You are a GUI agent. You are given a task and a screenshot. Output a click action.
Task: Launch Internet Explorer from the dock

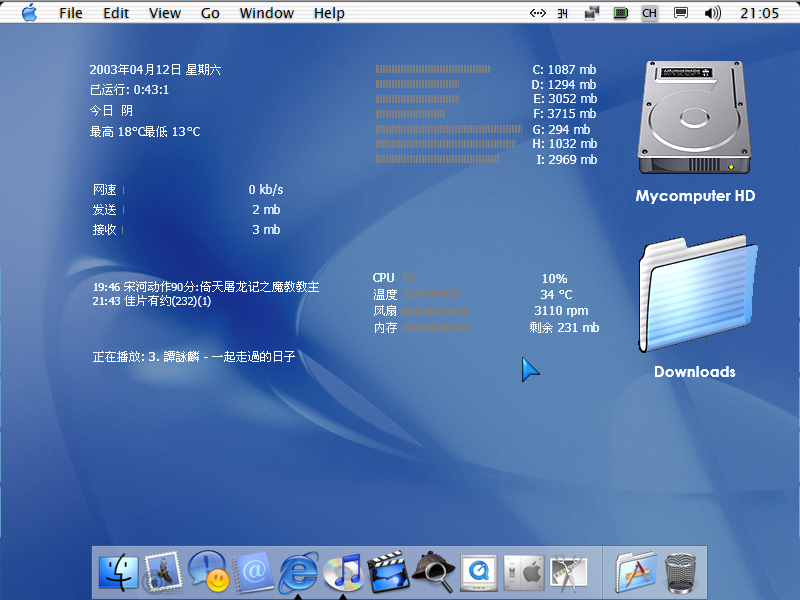[x=298, y=572]
